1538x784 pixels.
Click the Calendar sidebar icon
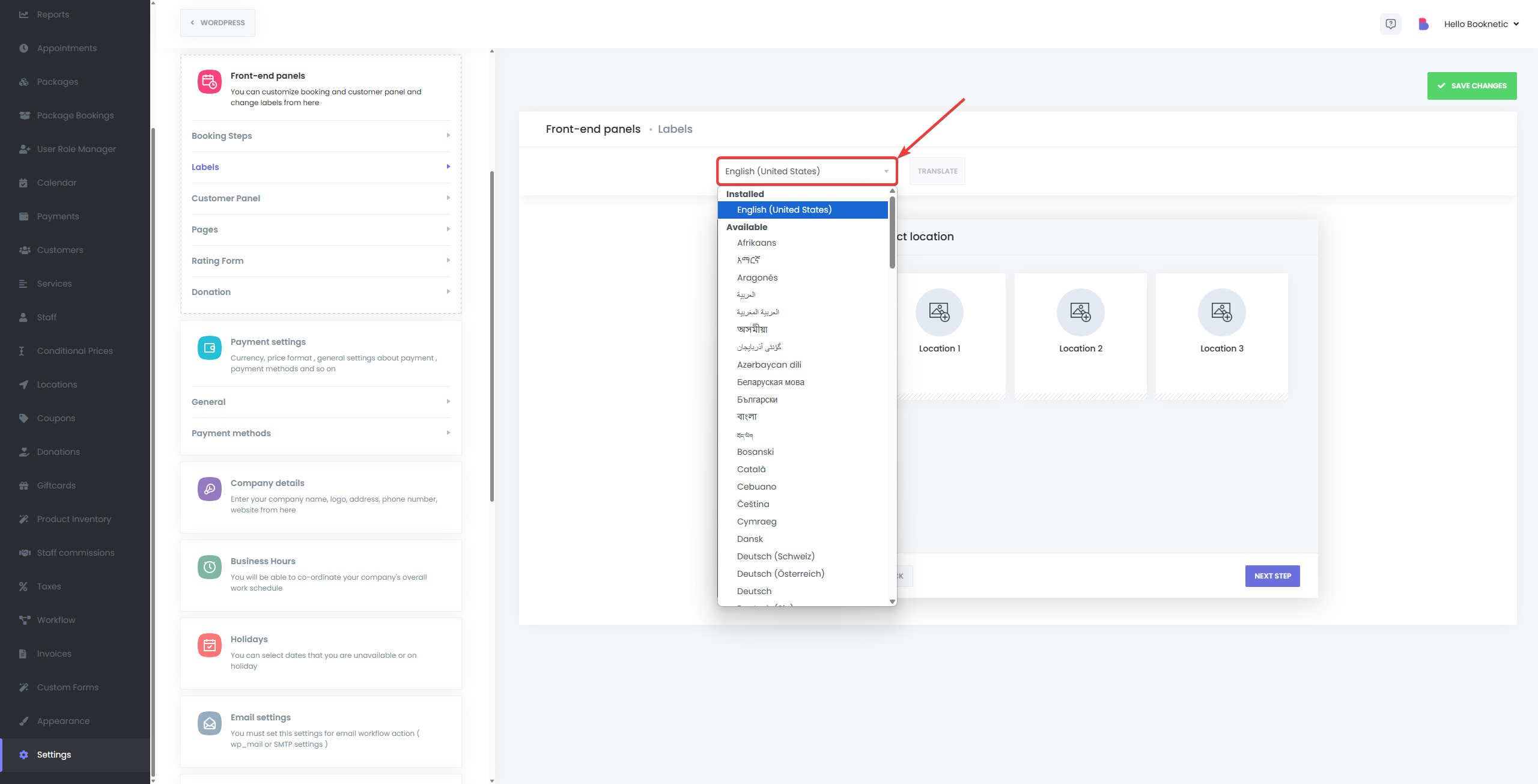click(x=23, y=183)
